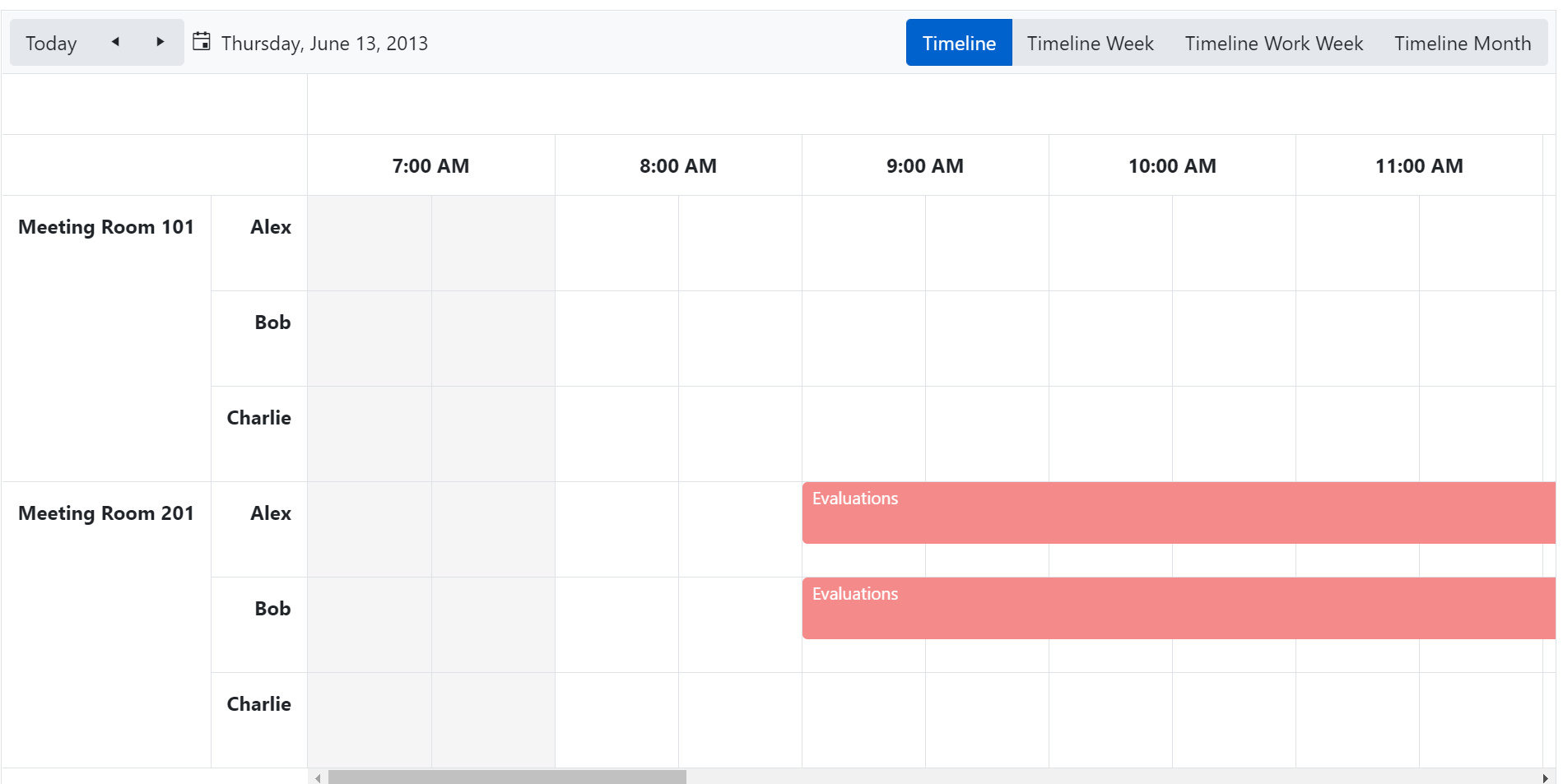Click an empty slot in Bob's Meeting Room 101 row
Viewport: 1563px width, 784px height.
pyautogui.click(x=617, y=339)
